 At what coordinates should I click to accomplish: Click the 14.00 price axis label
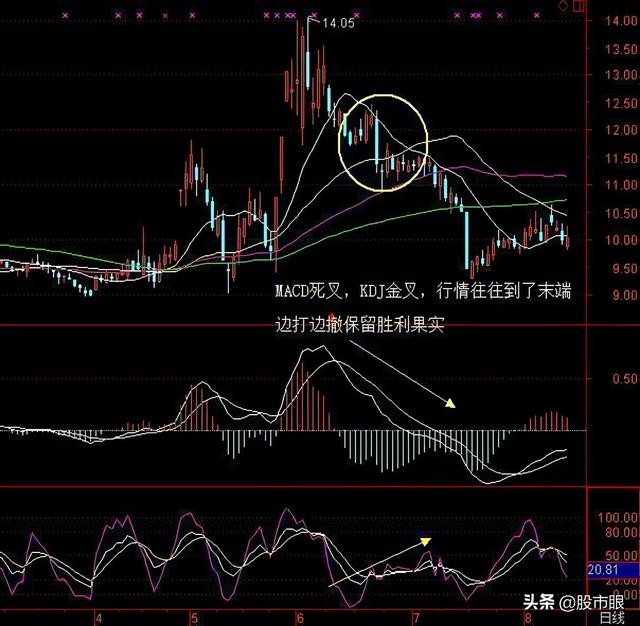[x=621, y=21]
